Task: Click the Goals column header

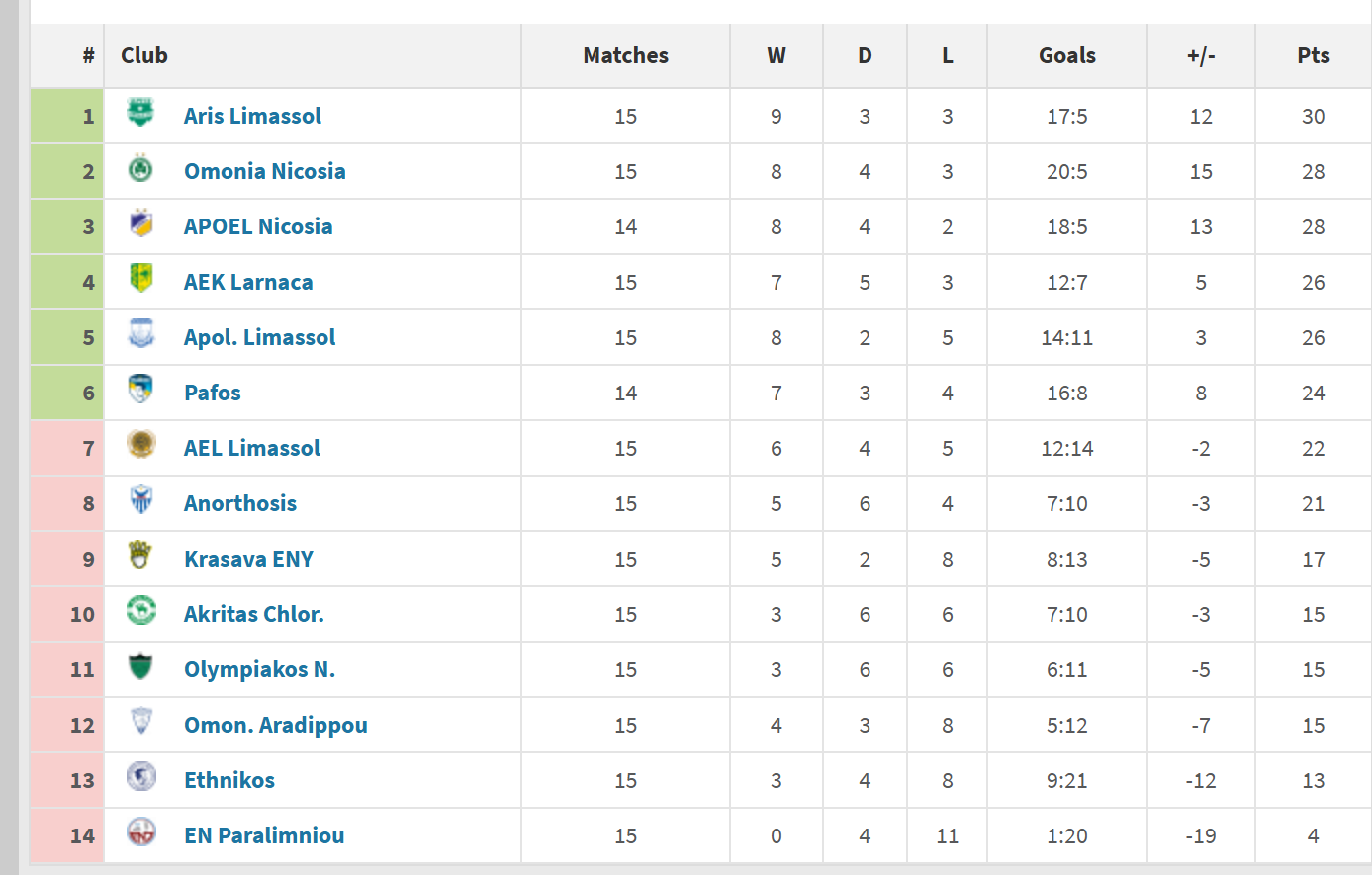Action: pos(1066,55)
